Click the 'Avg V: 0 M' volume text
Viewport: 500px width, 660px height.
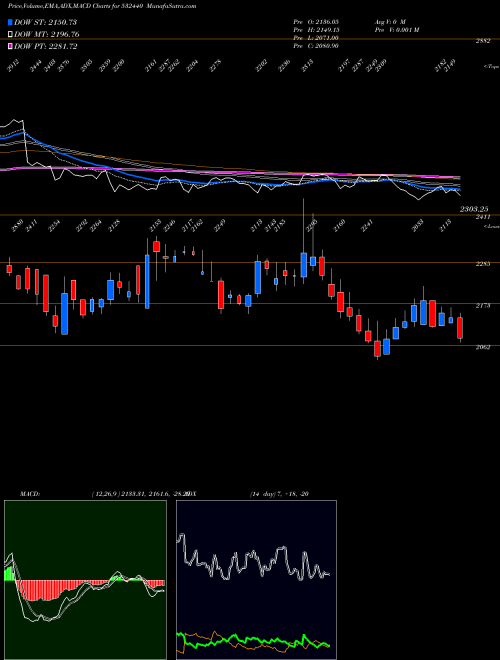click(389, 21)
